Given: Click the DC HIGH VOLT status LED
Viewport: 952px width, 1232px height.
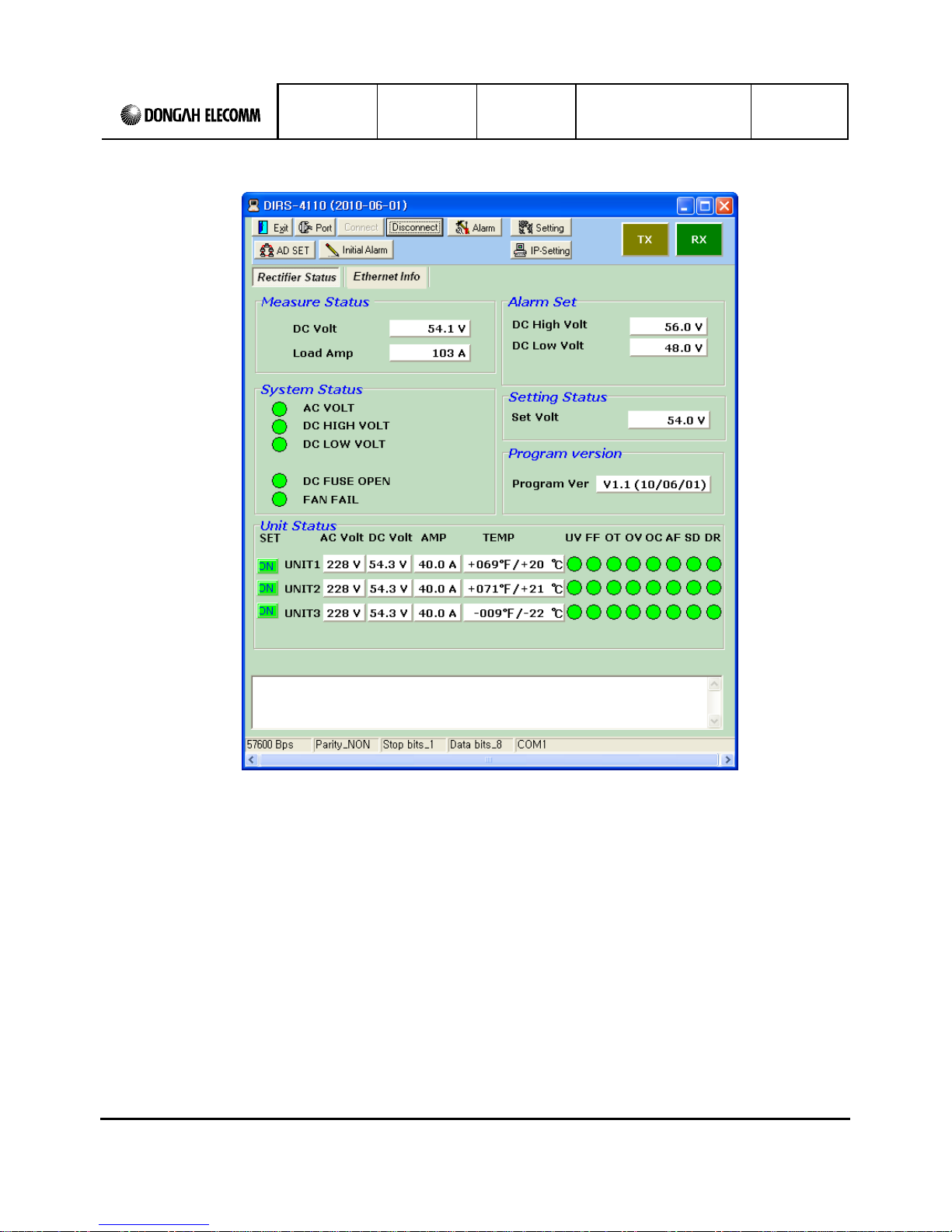Looking at the screenshot, I should (280, 427).
